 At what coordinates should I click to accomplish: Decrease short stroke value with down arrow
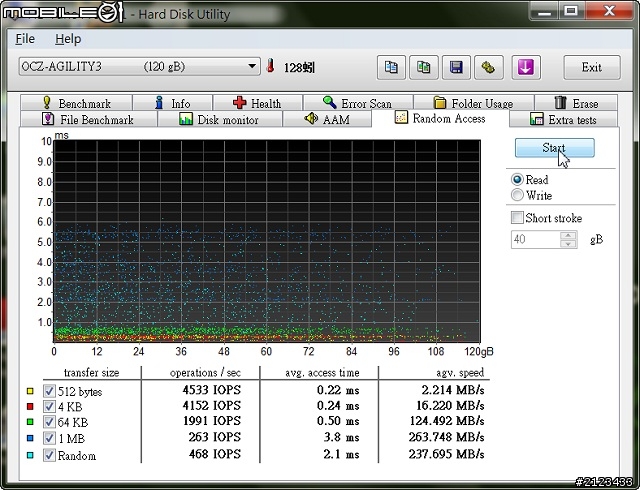pyautogui.click(x=568, y=244)
